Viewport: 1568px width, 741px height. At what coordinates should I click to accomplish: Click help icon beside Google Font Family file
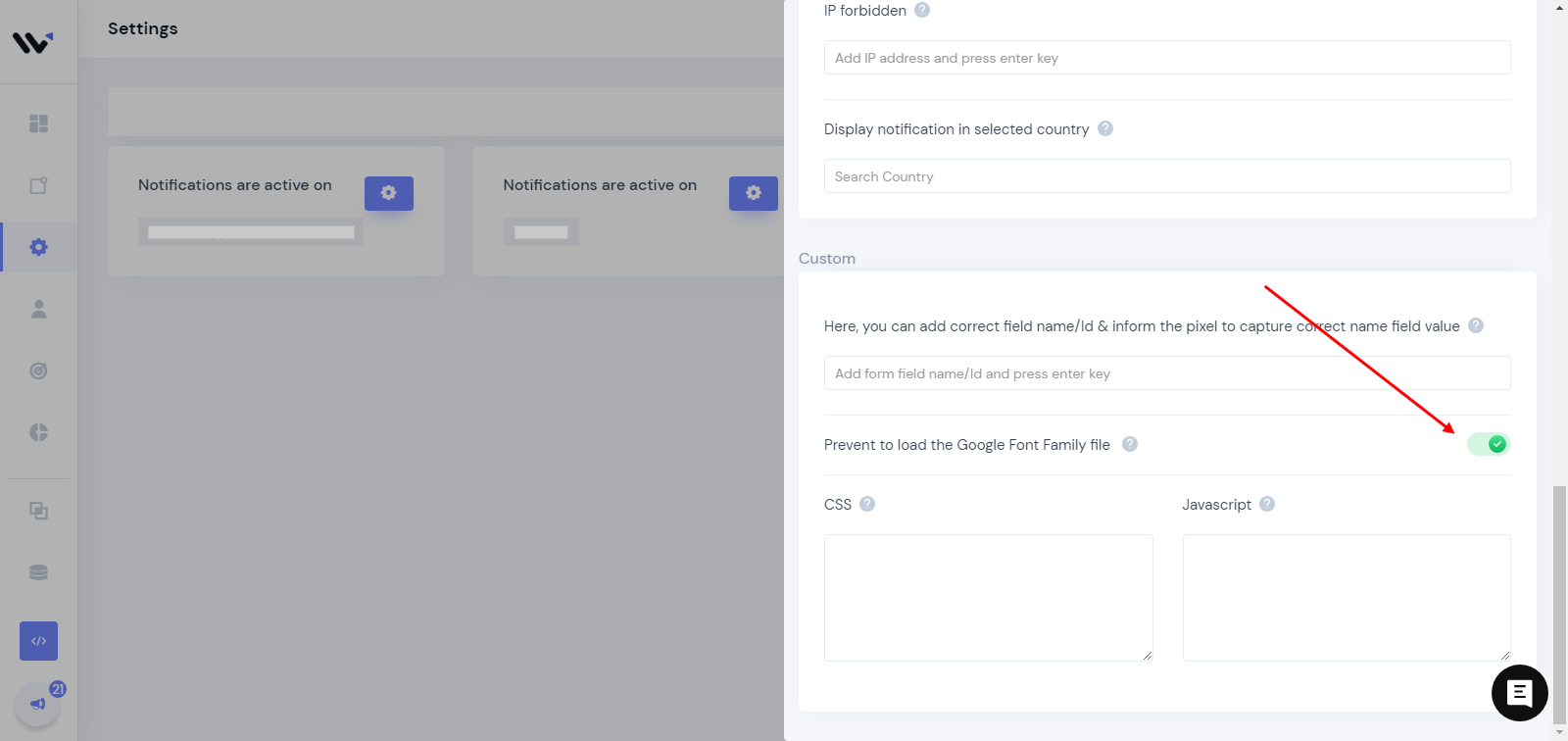1130,444
